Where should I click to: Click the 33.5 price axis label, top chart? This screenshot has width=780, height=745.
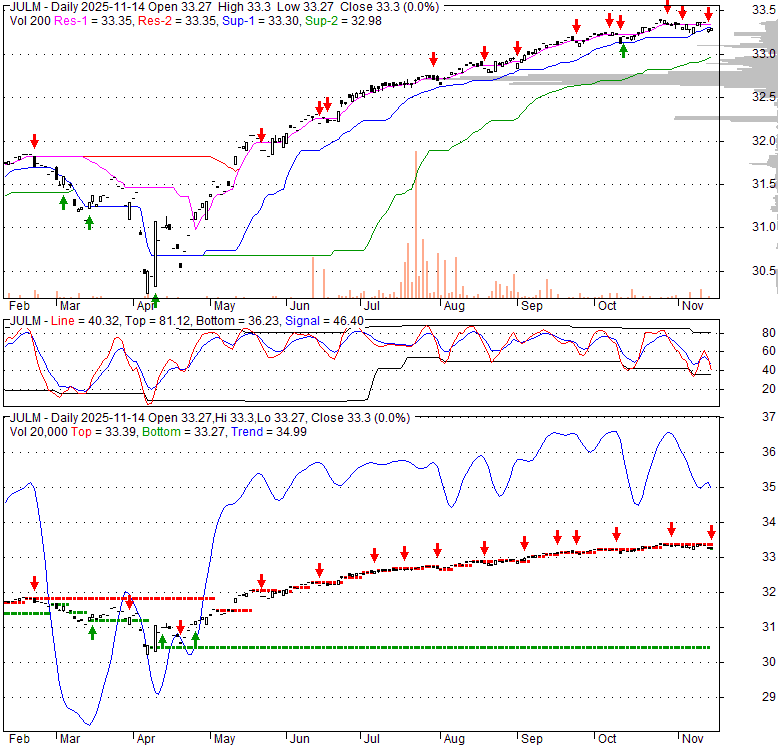coord(764,9)
